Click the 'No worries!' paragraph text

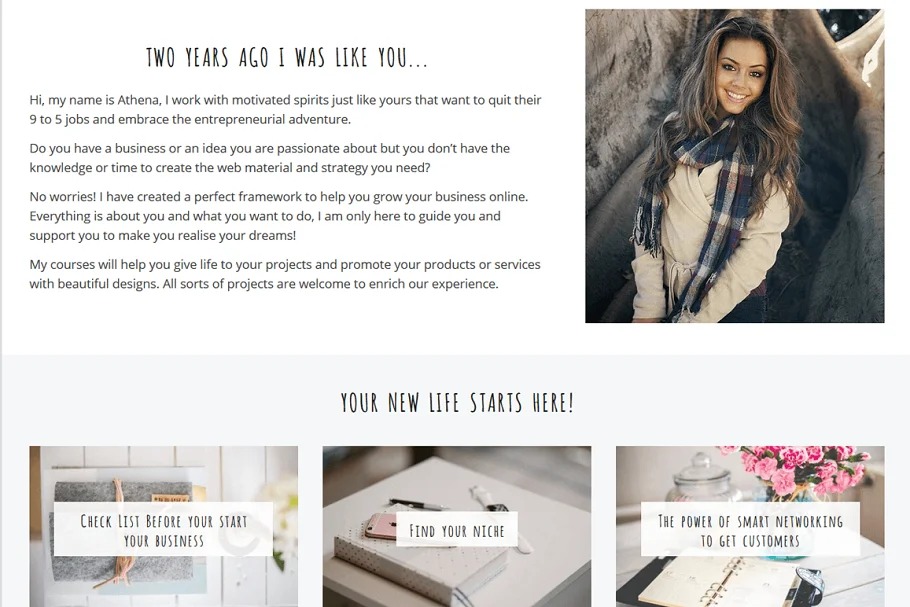click(279, 216)
